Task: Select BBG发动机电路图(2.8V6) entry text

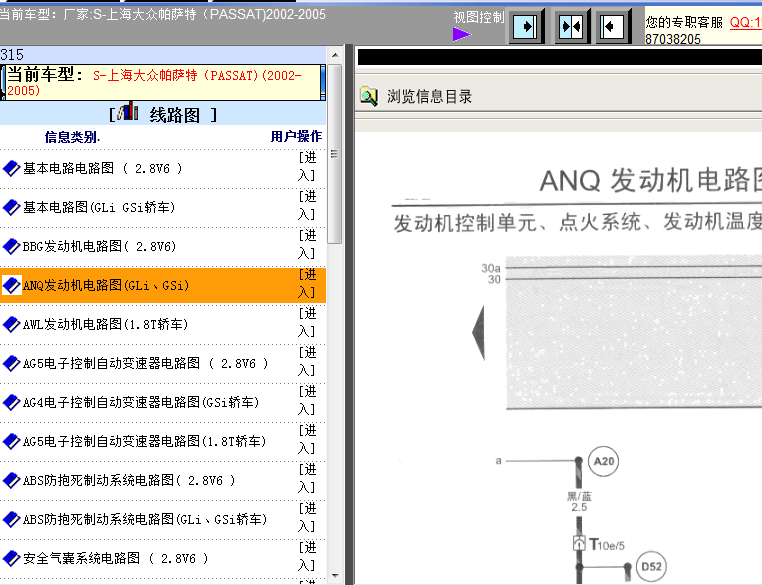Action: click(100, 246)
